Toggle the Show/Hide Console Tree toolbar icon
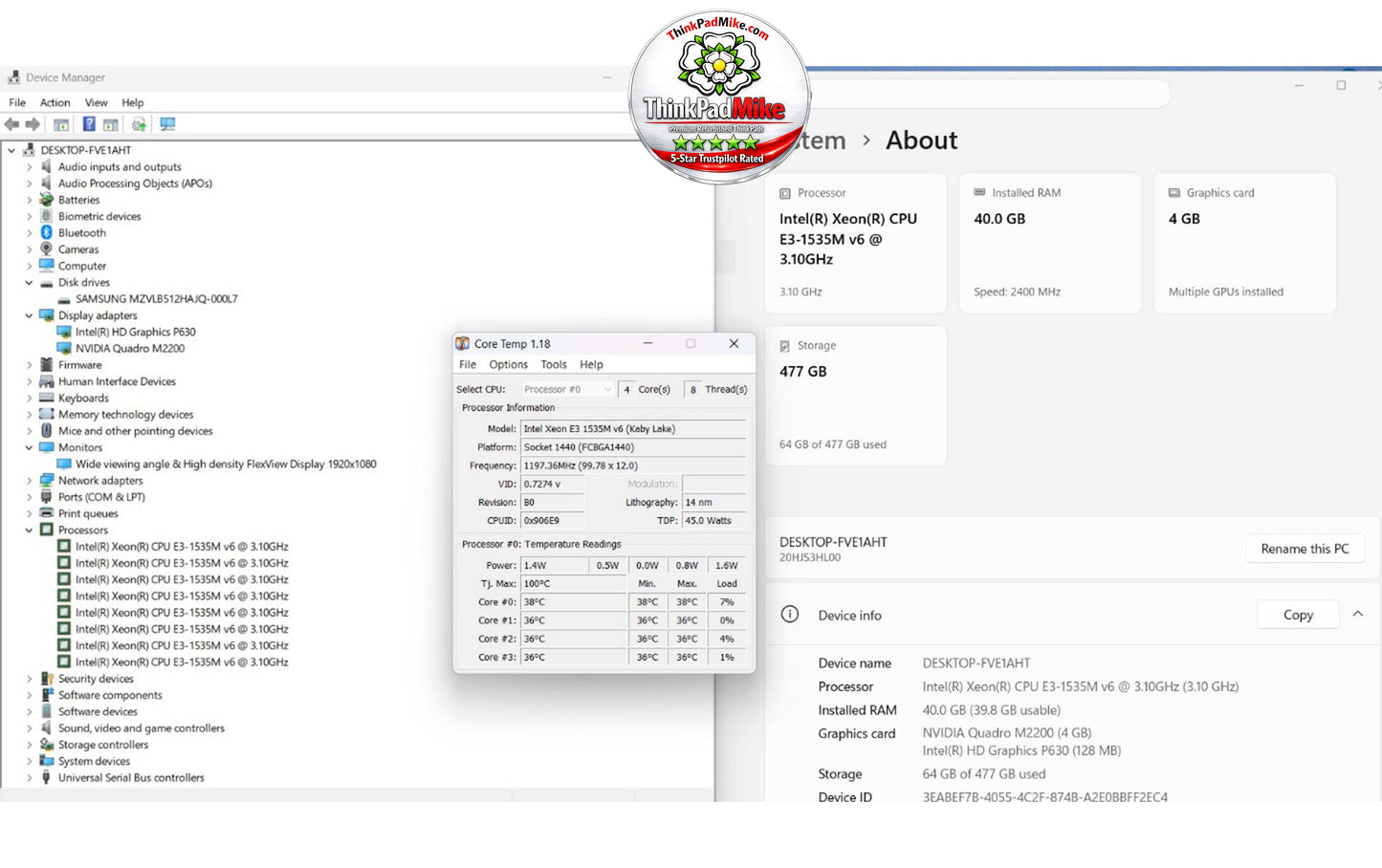The width and height of the screenshot is (1382, 868). [x=61, y=124]
